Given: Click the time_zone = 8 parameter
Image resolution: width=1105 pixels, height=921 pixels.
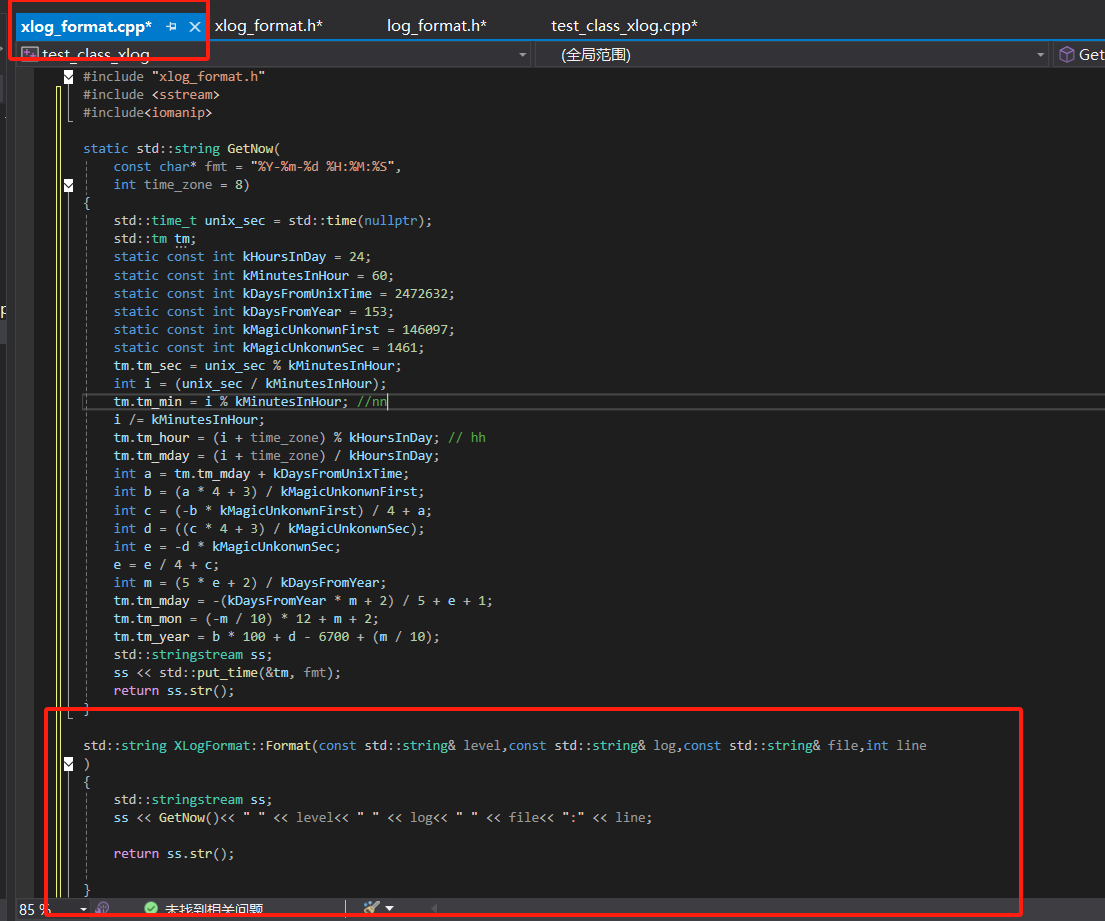Looking at the screenshot, I should point(178,185).
